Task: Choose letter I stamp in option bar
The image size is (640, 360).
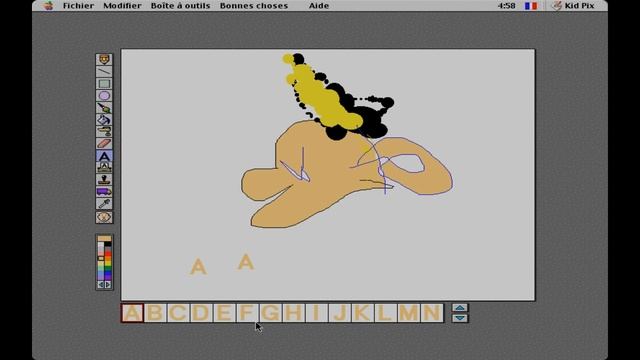Action: point(316,313)
